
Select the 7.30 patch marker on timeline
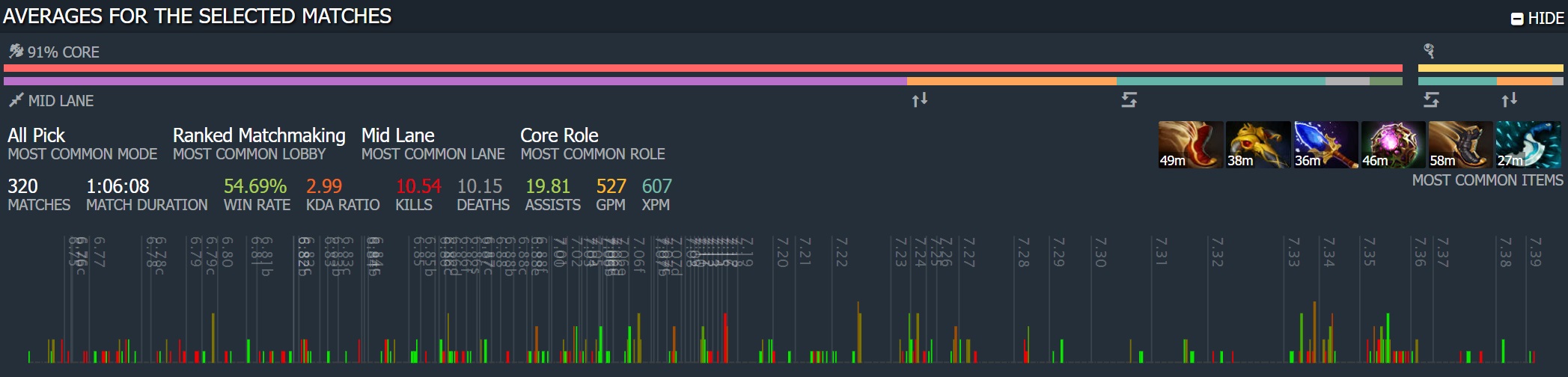pos(1100,252)
